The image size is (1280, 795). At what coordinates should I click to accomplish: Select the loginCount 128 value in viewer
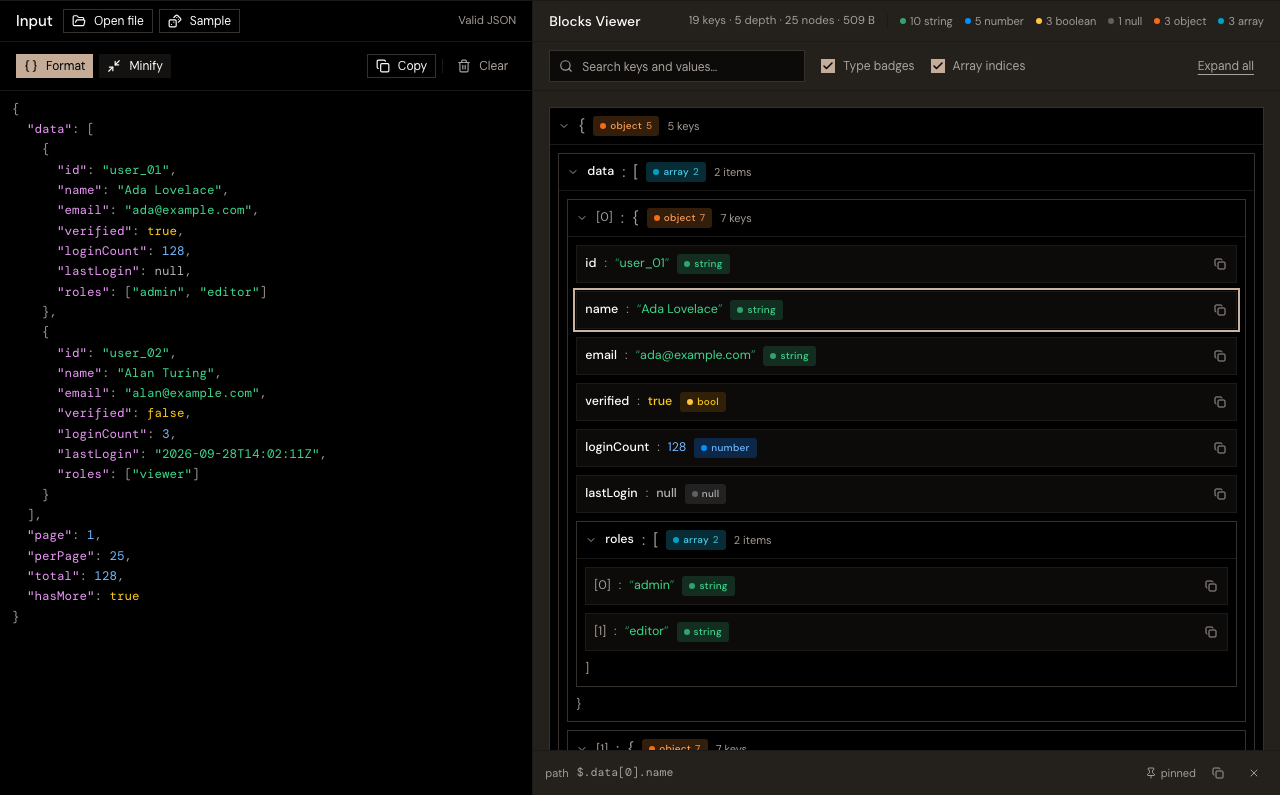coord(677,447)
